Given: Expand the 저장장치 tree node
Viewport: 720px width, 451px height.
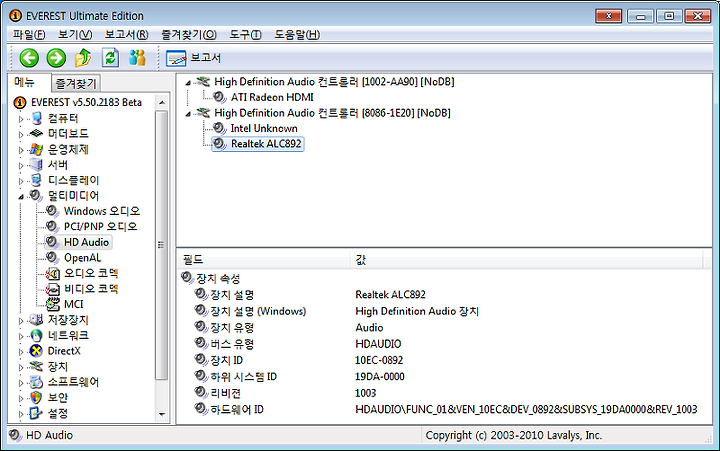Looking at the screenshot, I should point(21,321).
